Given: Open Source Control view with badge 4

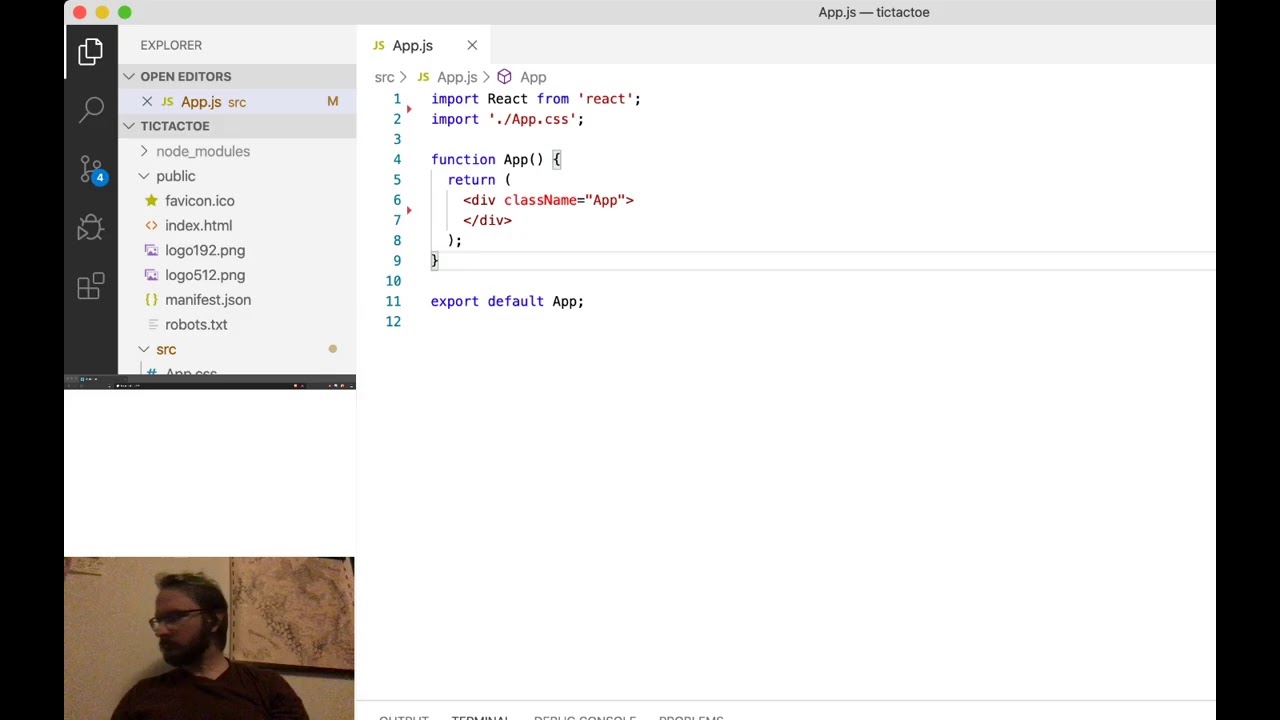Looking at the screenshot, I should coord(91,169).
